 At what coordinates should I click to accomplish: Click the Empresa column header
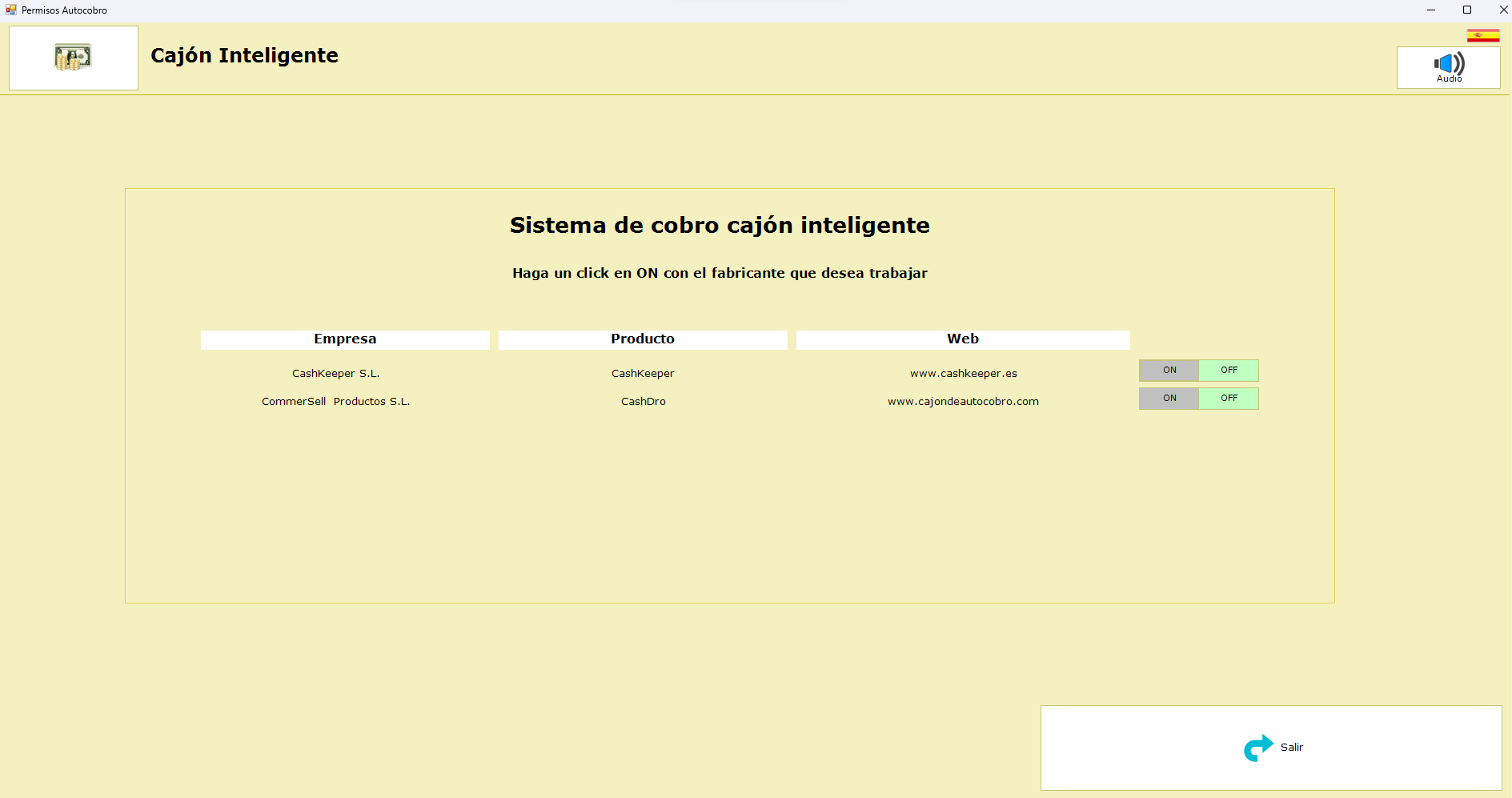(x=345, y=339)
